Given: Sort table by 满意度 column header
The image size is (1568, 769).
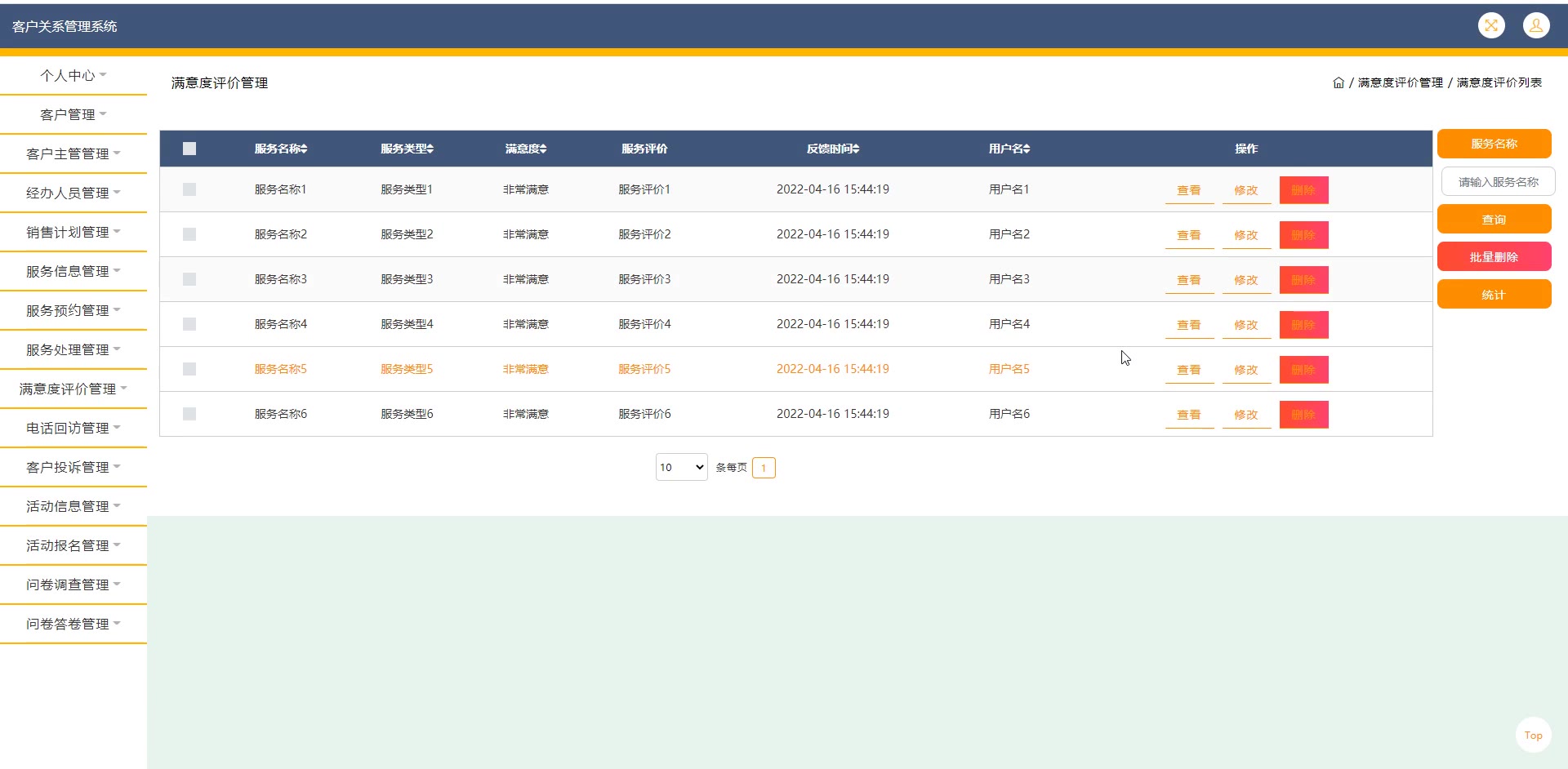Looking at the screenshot, I should 525,149.
